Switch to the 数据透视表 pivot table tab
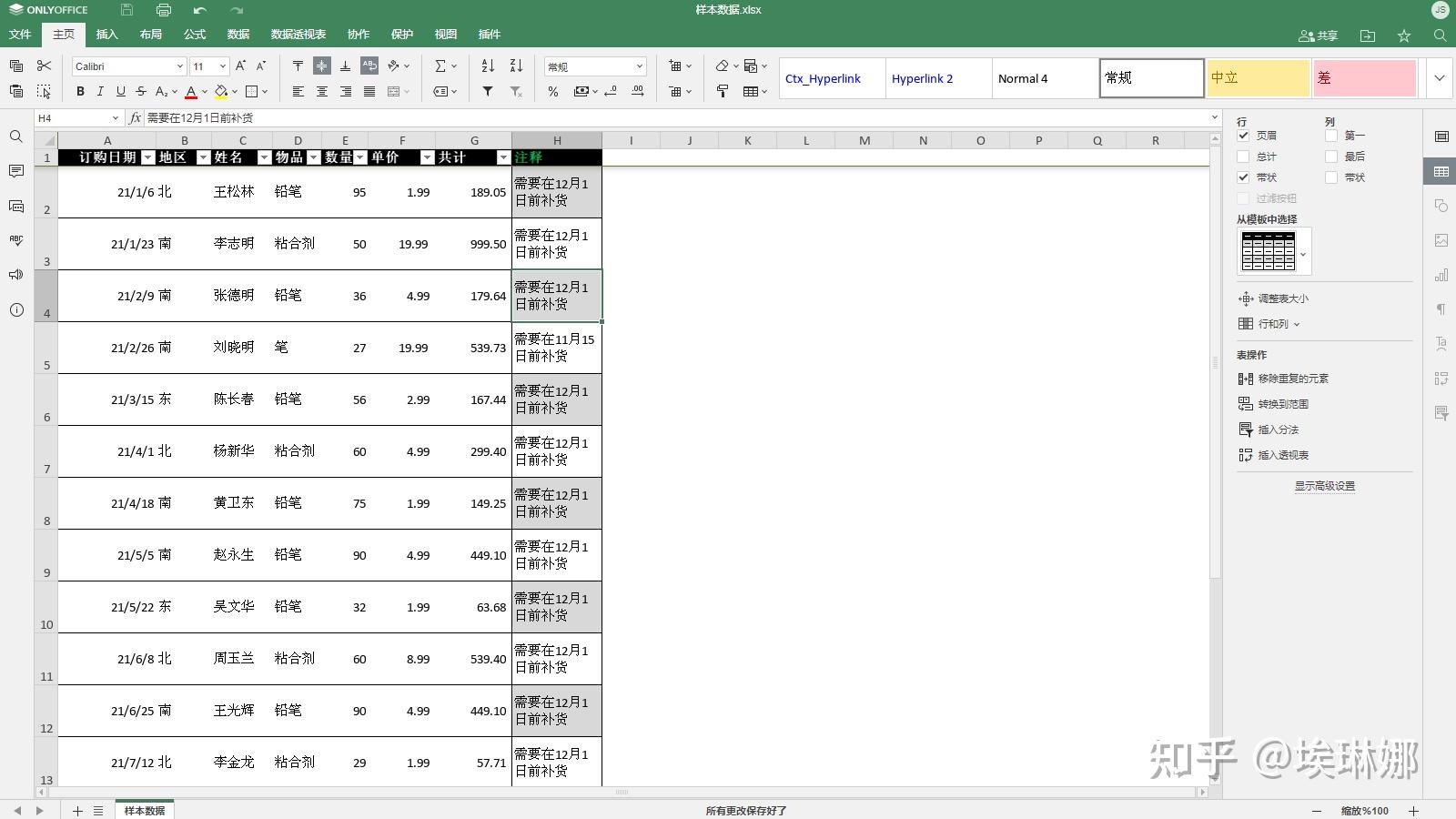1456x819 pixels. pyautogui.click(x=298, y=35)
